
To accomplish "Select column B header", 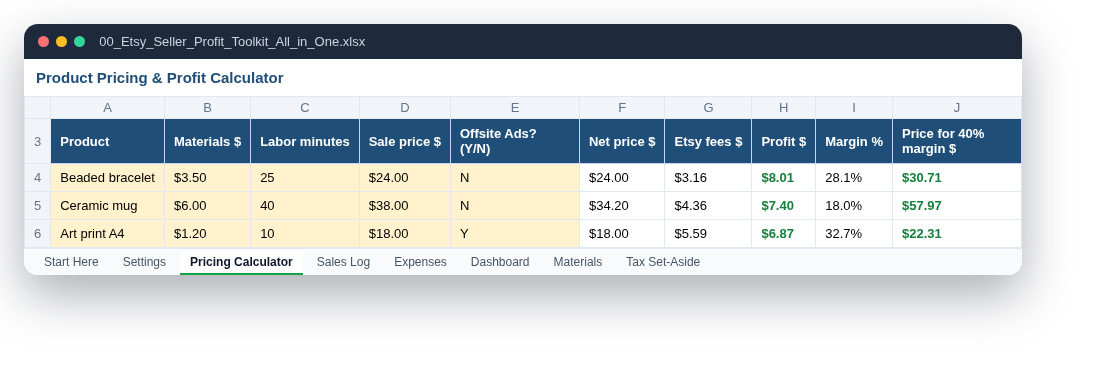I will (207, 108).
